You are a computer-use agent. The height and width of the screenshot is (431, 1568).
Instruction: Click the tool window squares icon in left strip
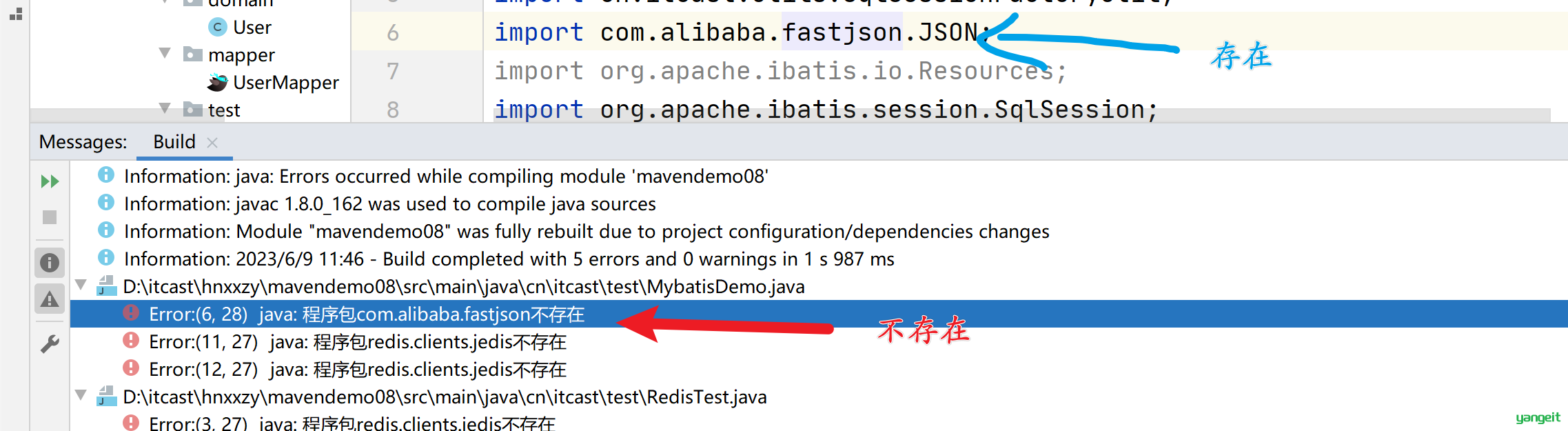point(16,14)
